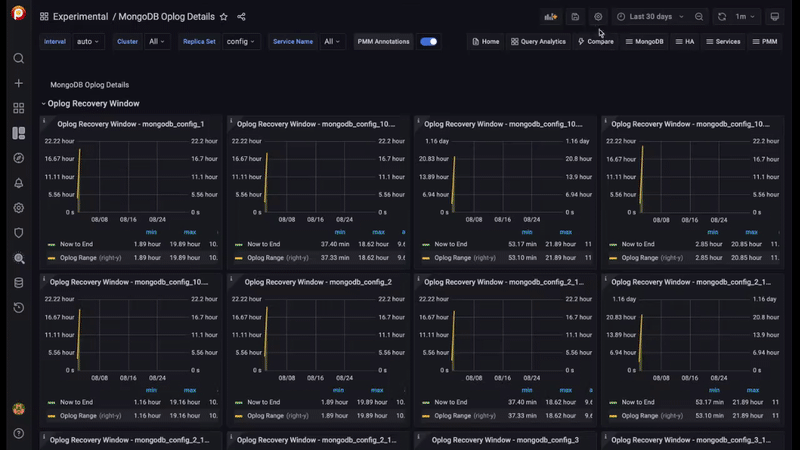Open Search in the left sidebar

coord(18,58)
